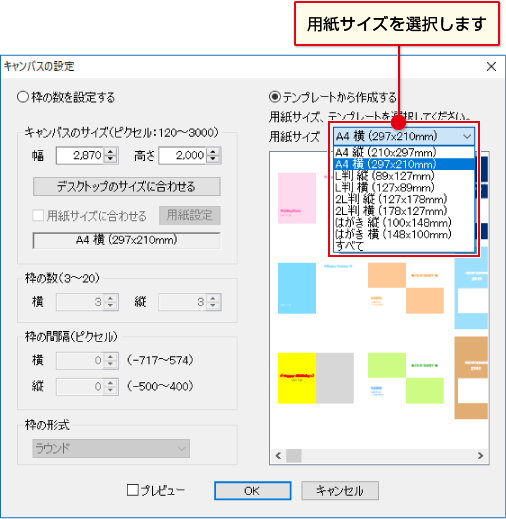Choose the light blue template thumbnail
The width and height of the screenshot is (506, 519).
(x=297, y=288)
